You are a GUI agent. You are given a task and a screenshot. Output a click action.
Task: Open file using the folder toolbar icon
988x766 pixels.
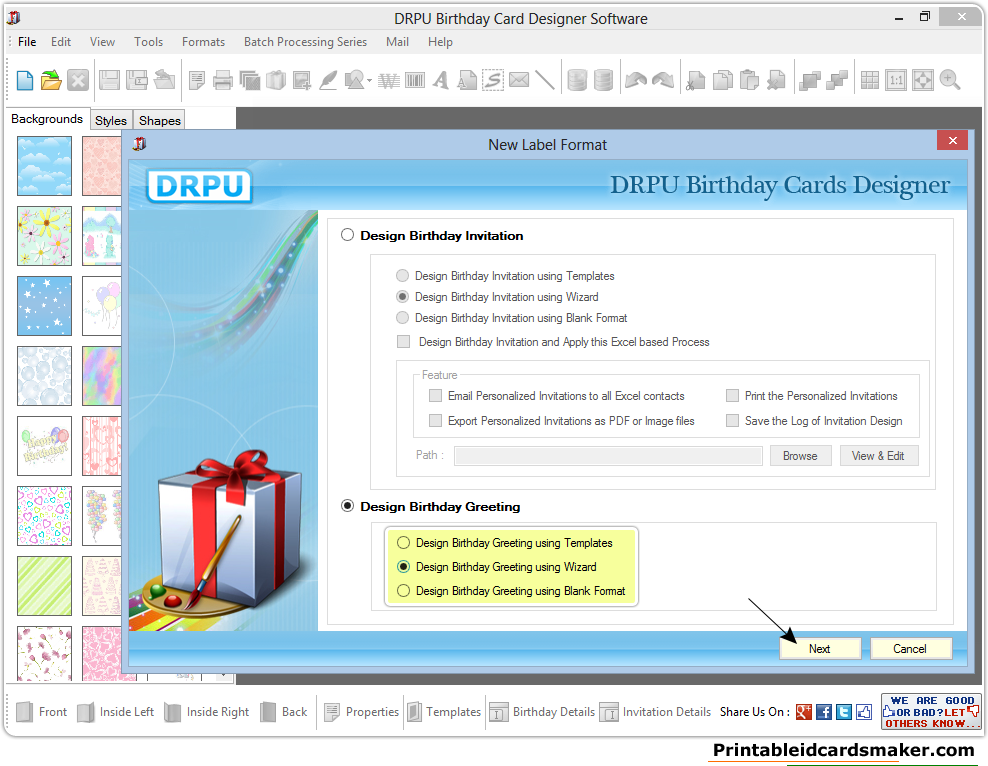pos(51,81)
